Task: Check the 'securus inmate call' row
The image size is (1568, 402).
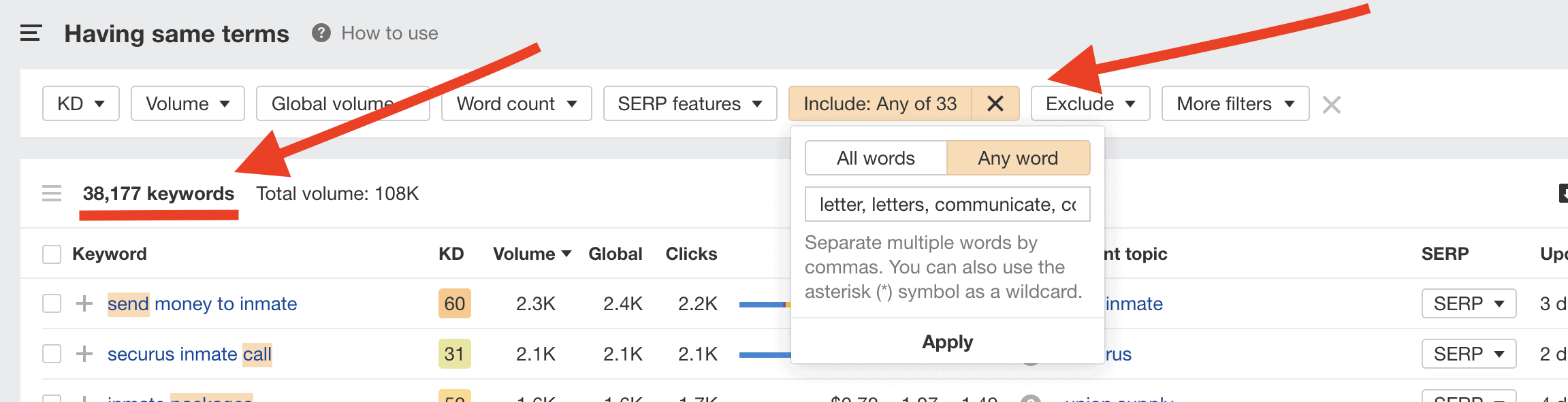Action: 52,354
